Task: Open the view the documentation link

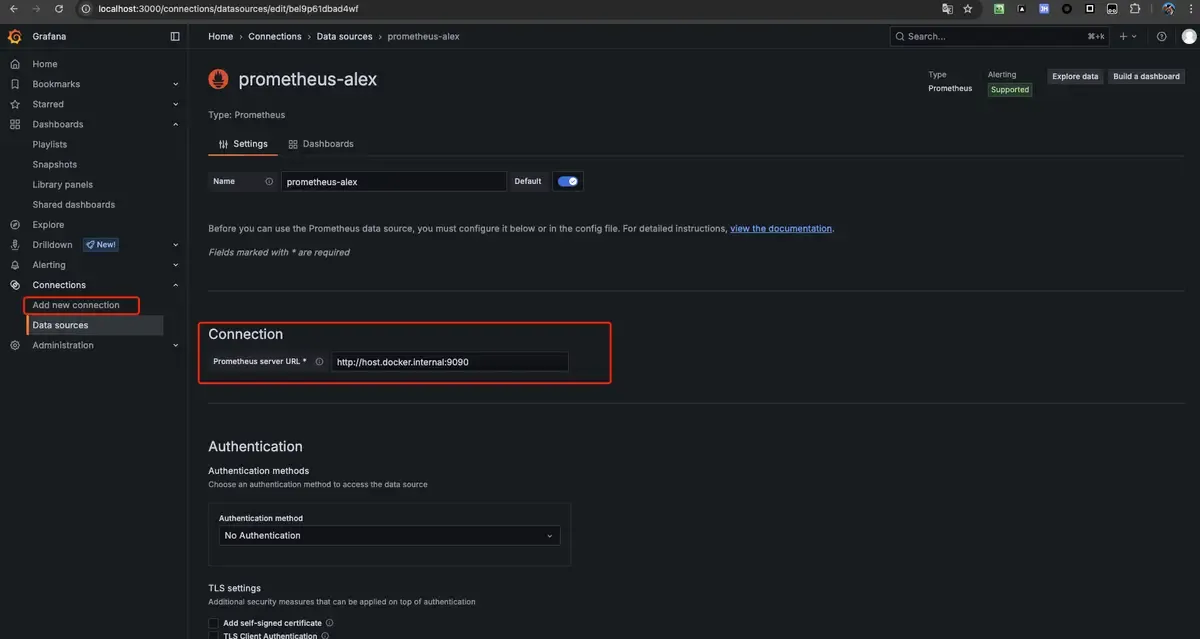Action: point(781,229)
